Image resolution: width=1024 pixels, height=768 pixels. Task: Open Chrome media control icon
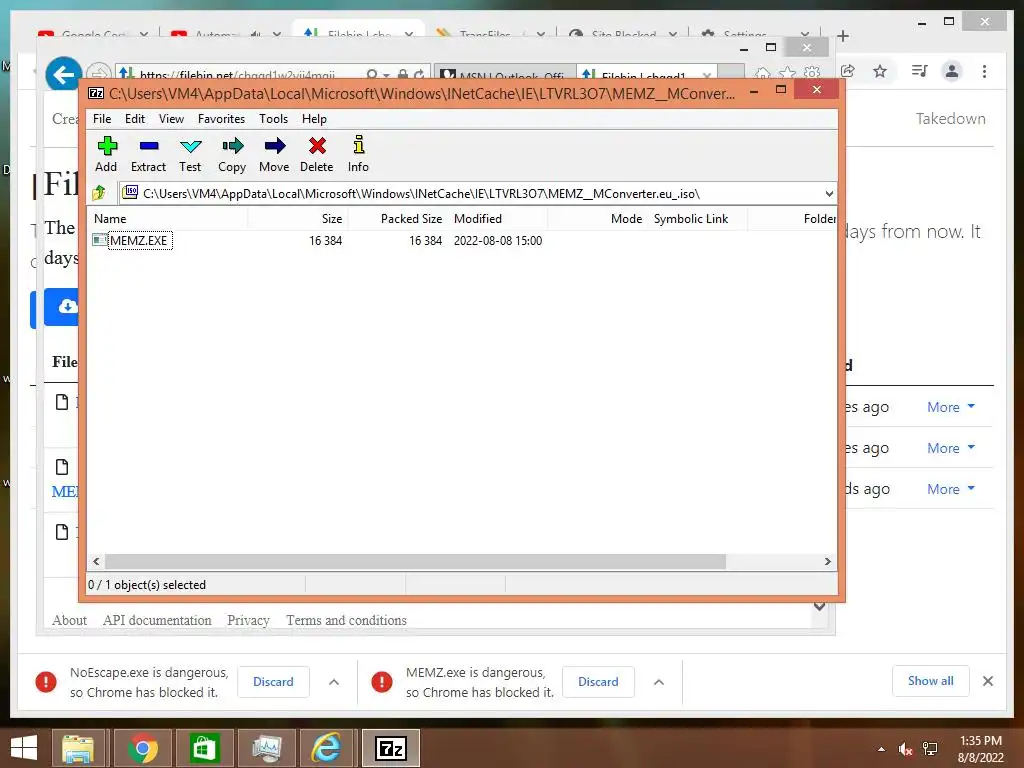pos(920,71)
